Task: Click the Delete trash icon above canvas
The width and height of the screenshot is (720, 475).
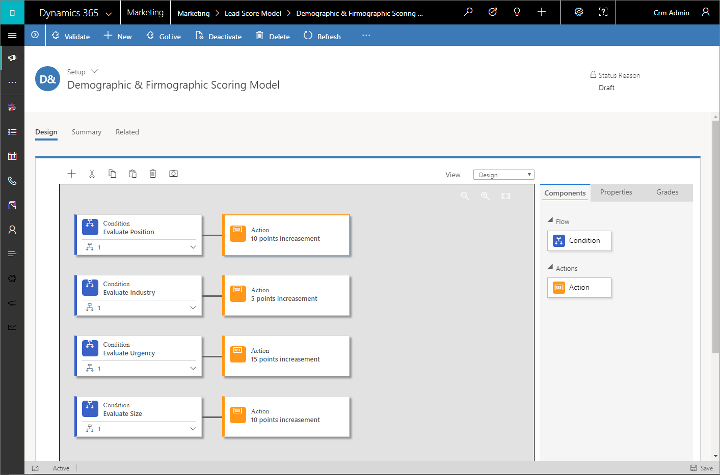Action: coord(153,174)
